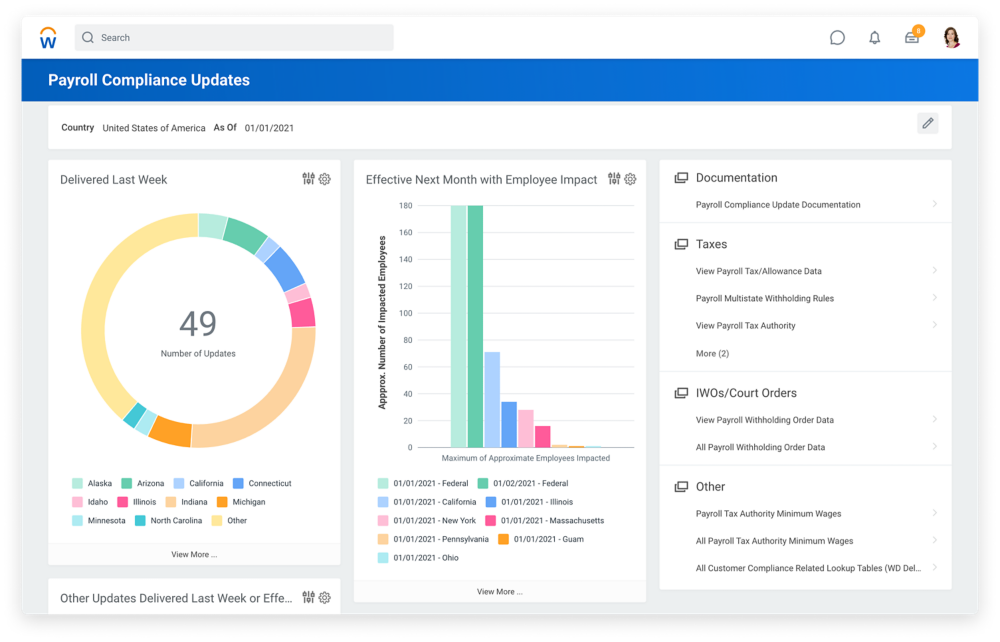Open filter settings for Delivered Last Week

[308, 179]
